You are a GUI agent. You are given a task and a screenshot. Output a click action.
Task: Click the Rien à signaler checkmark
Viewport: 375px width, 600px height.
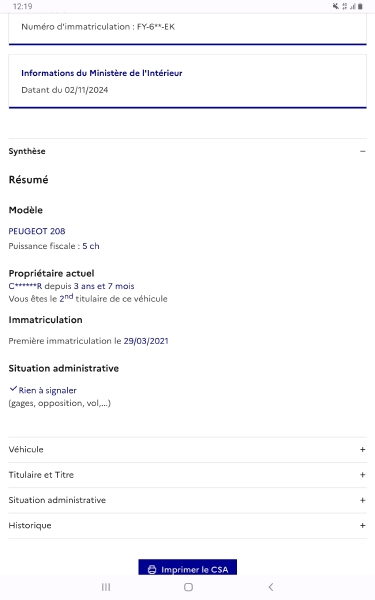pos(13,389)
